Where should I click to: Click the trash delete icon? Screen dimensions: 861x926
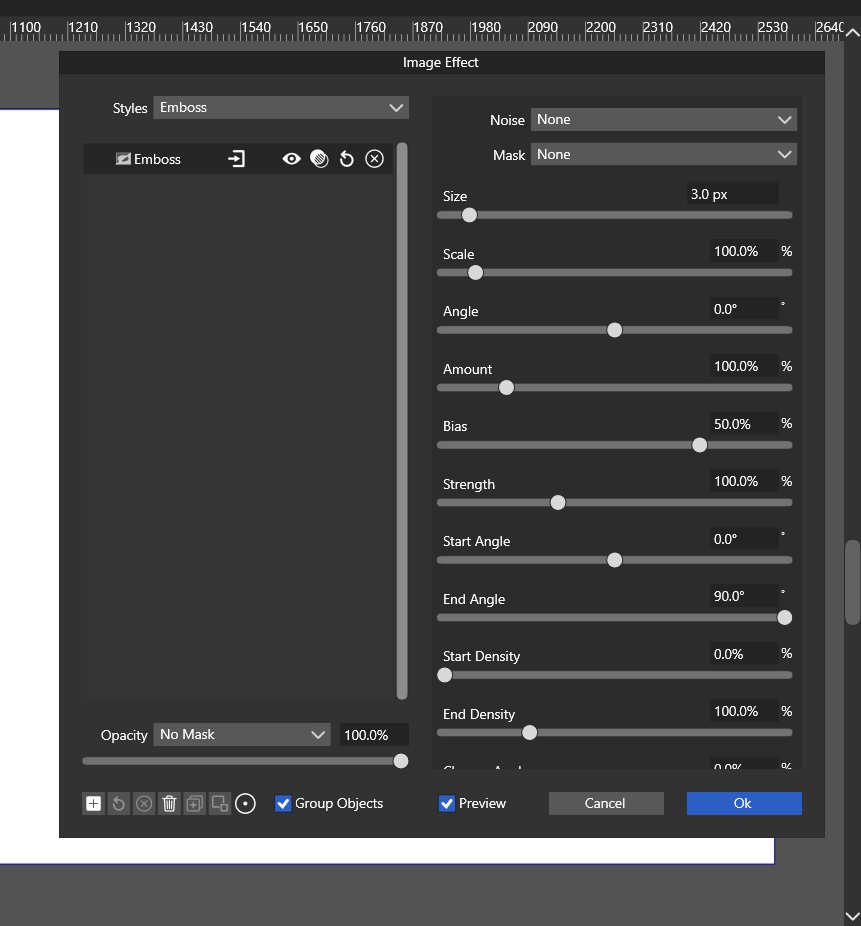170,803
